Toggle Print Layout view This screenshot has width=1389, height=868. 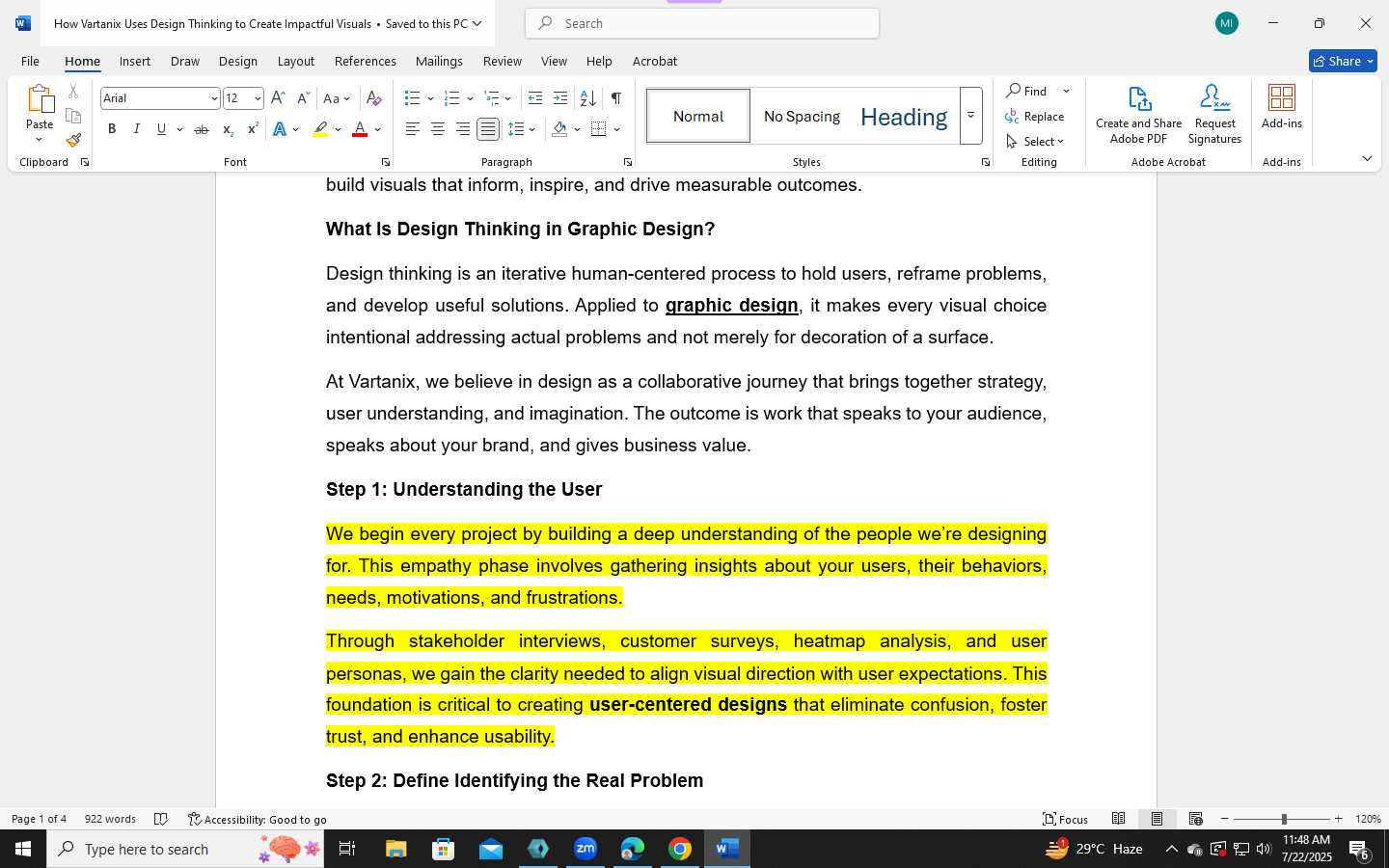click(1157, 819)
